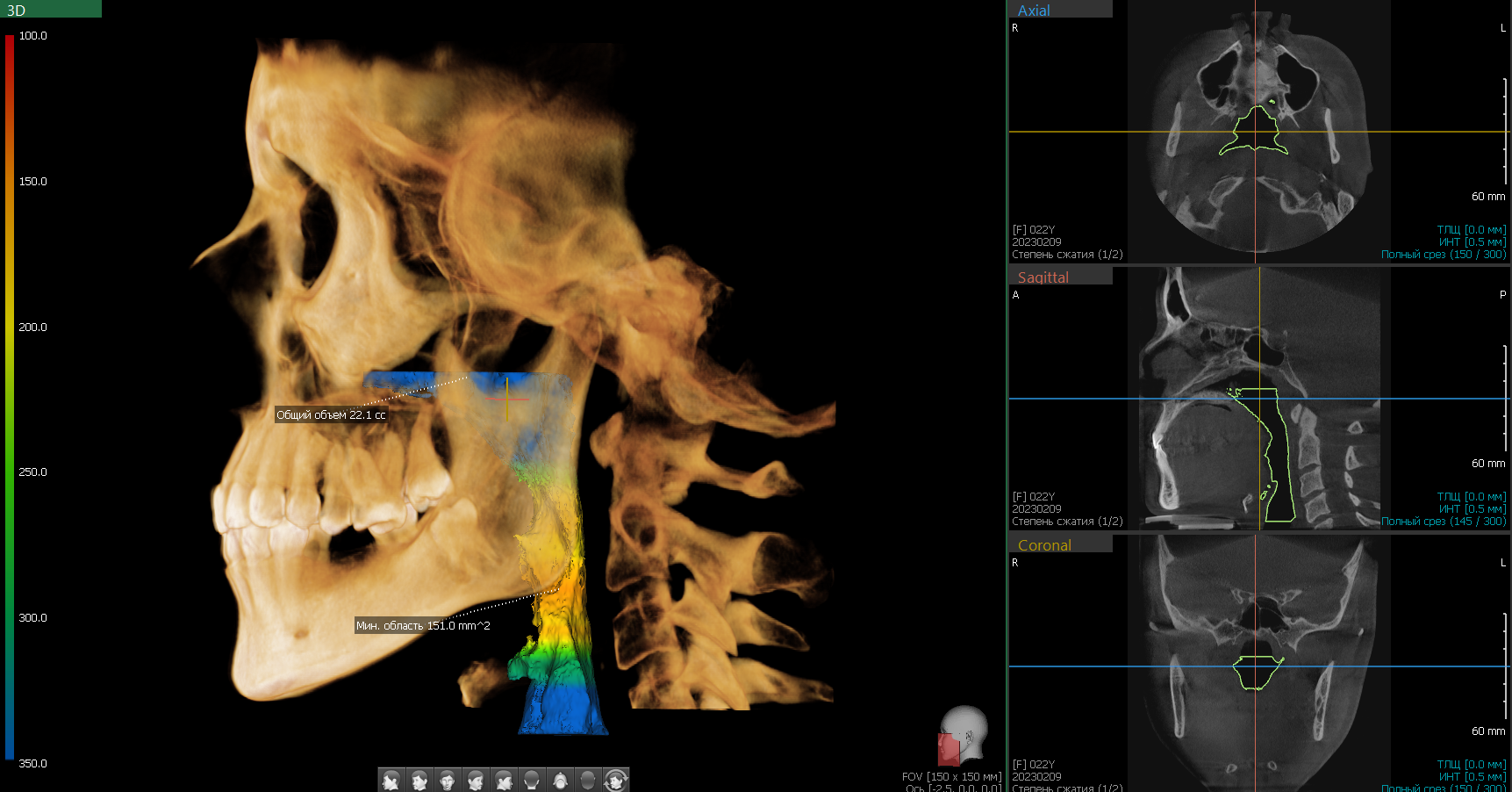Click the rotating head auto-rotate icon
Image resolution: width=1512 pixels, height=792 pixels.
pyautogui.click(x=616, y=780)
